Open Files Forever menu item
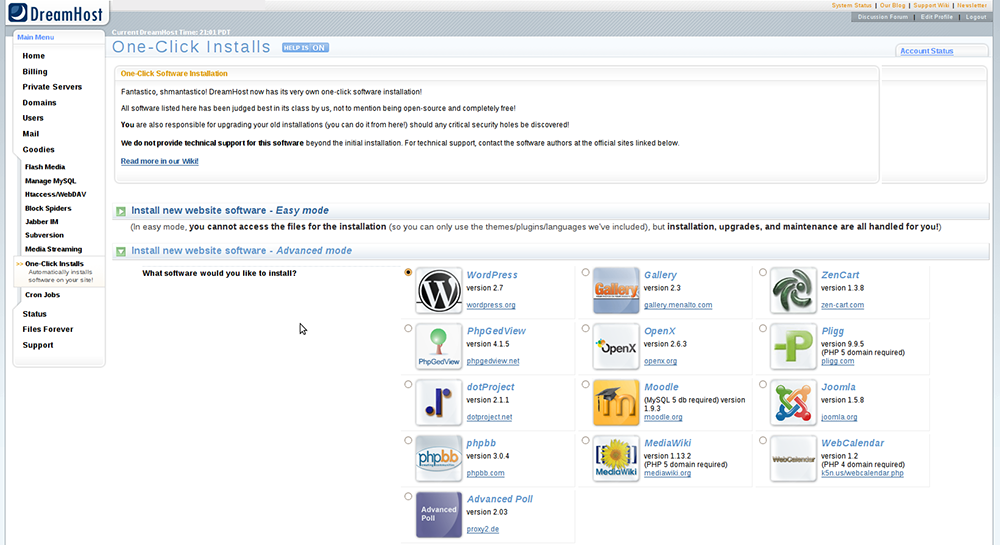The width and height of the screenshot is (1000, 545). click(x=48, y=330)
